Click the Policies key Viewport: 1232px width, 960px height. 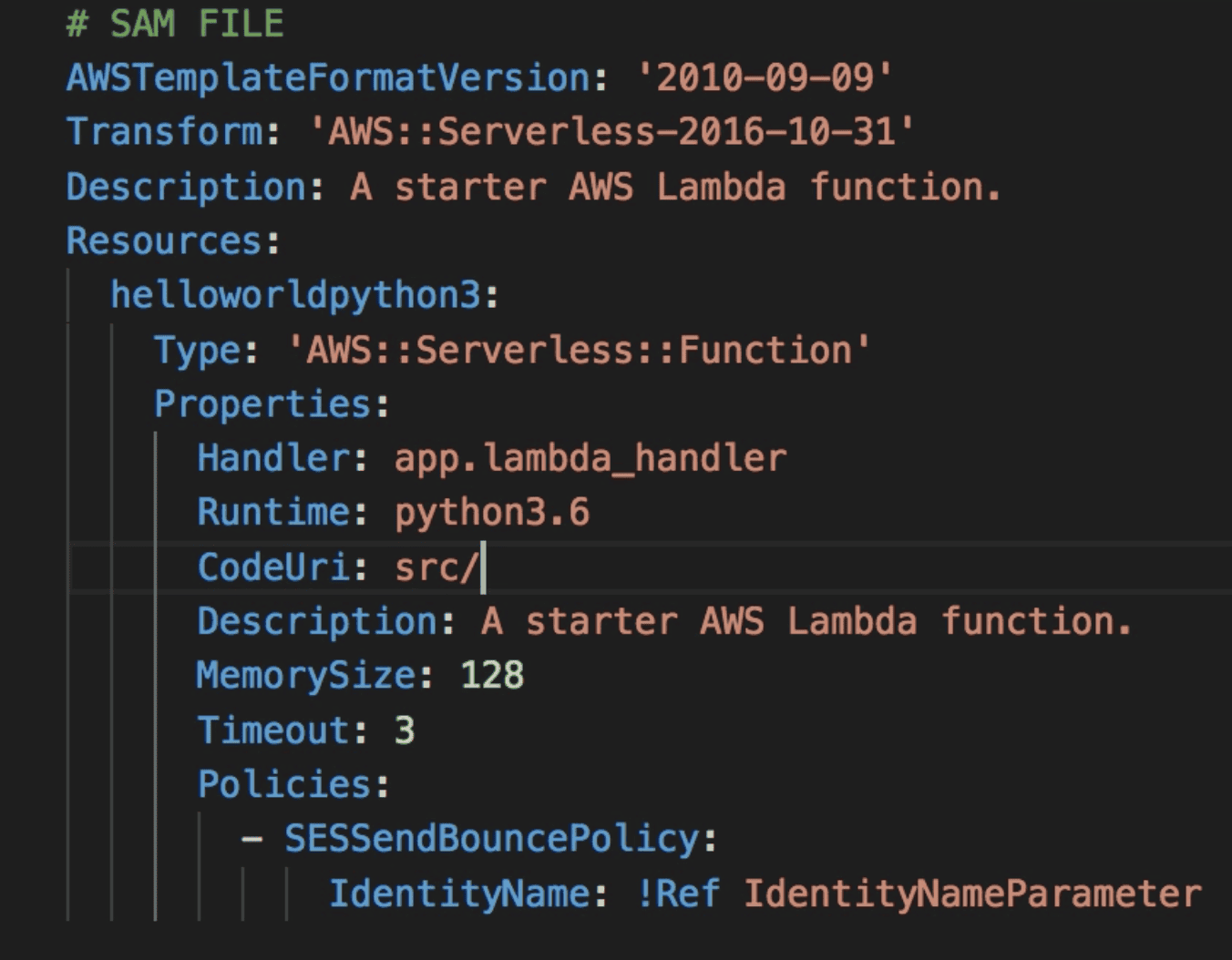click(284, 784)
